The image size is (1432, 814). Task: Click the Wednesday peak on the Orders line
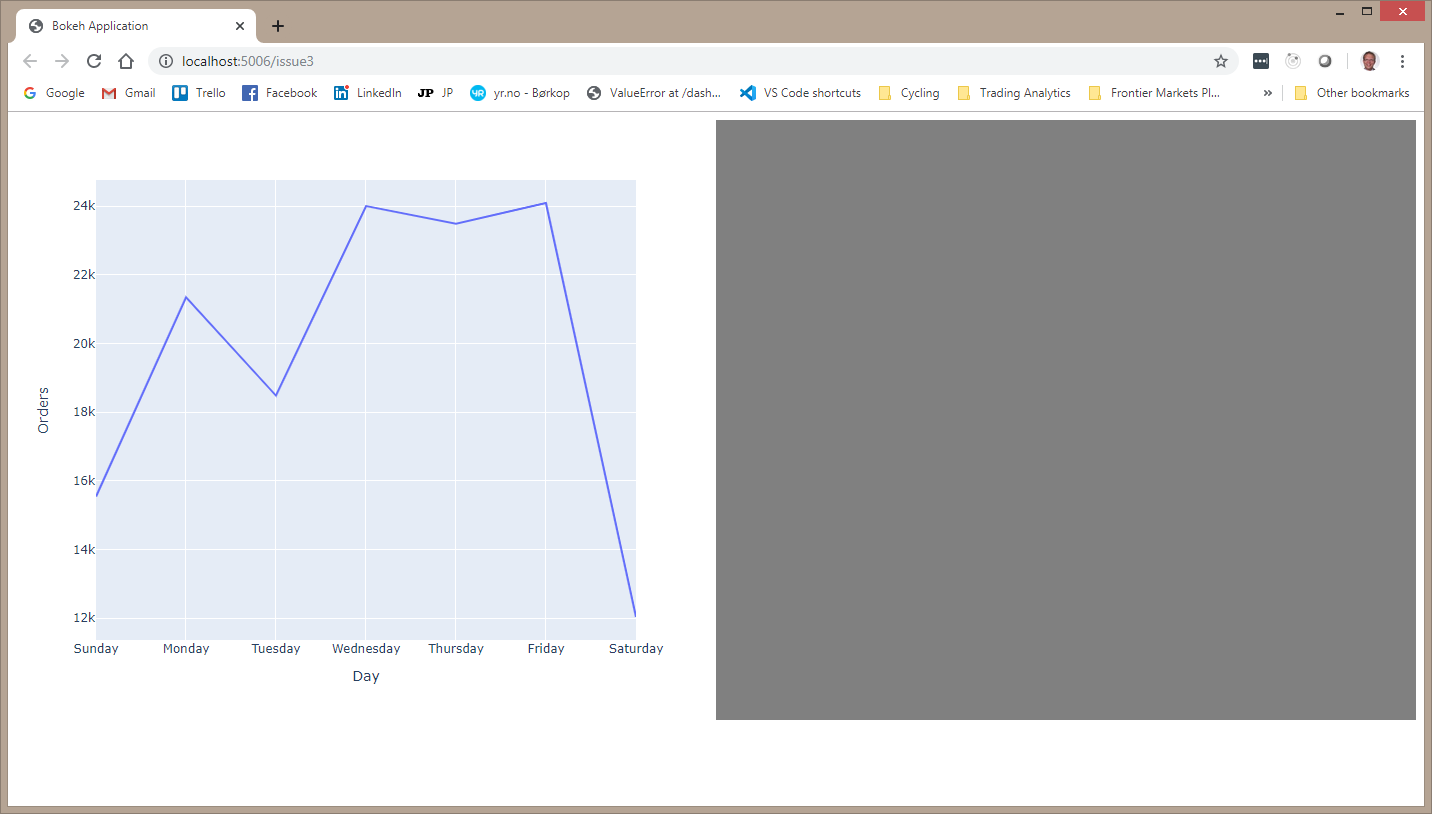pos(366,206)
